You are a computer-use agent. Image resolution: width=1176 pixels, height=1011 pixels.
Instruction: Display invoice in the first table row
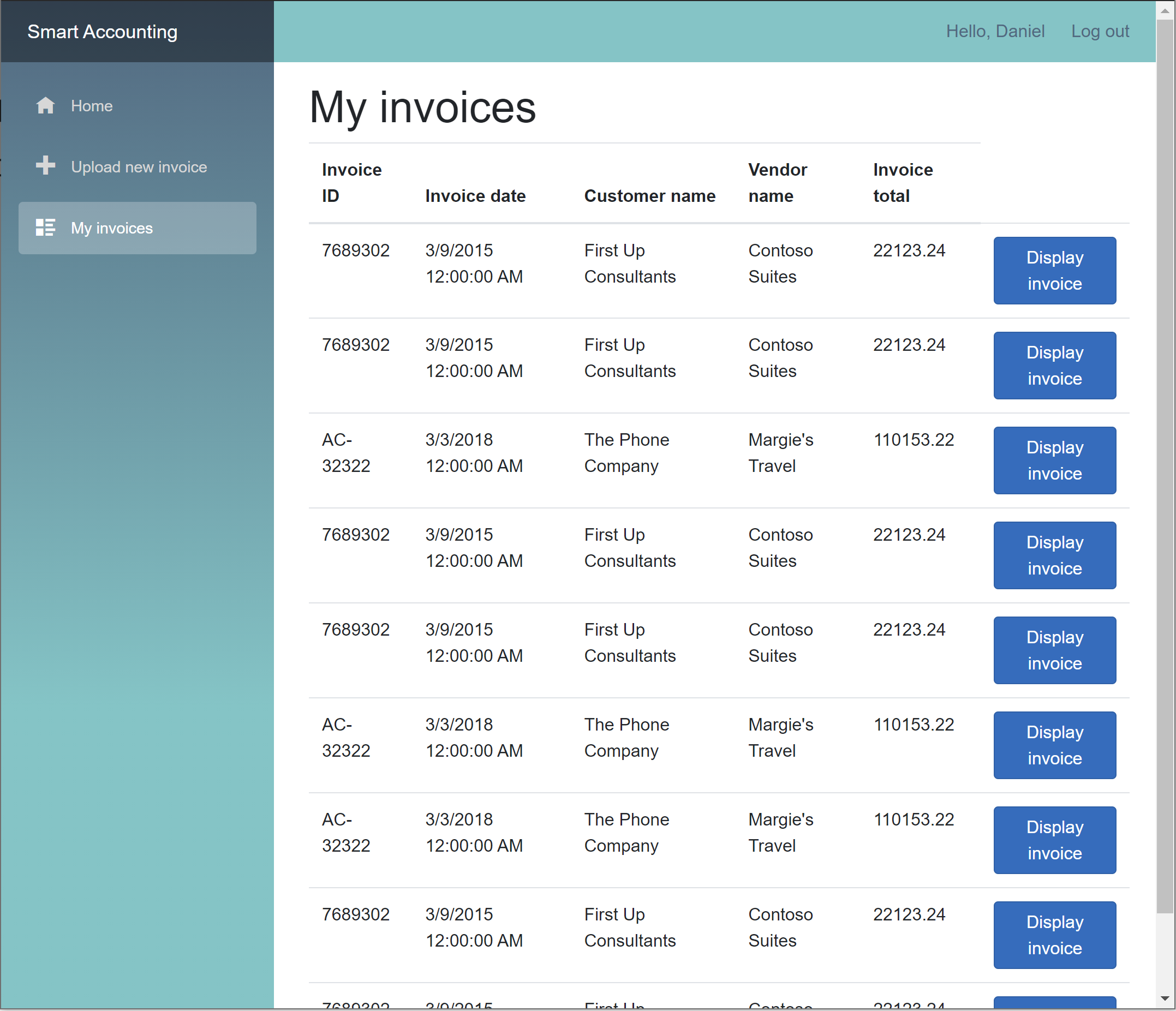(1054, 271)
